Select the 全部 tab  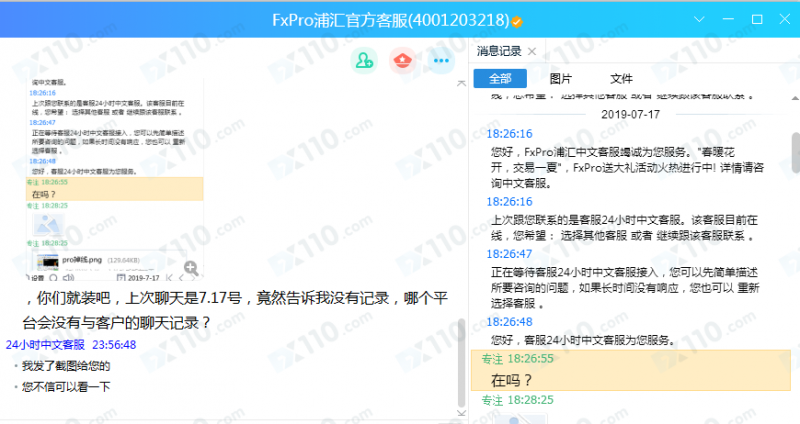500,78
